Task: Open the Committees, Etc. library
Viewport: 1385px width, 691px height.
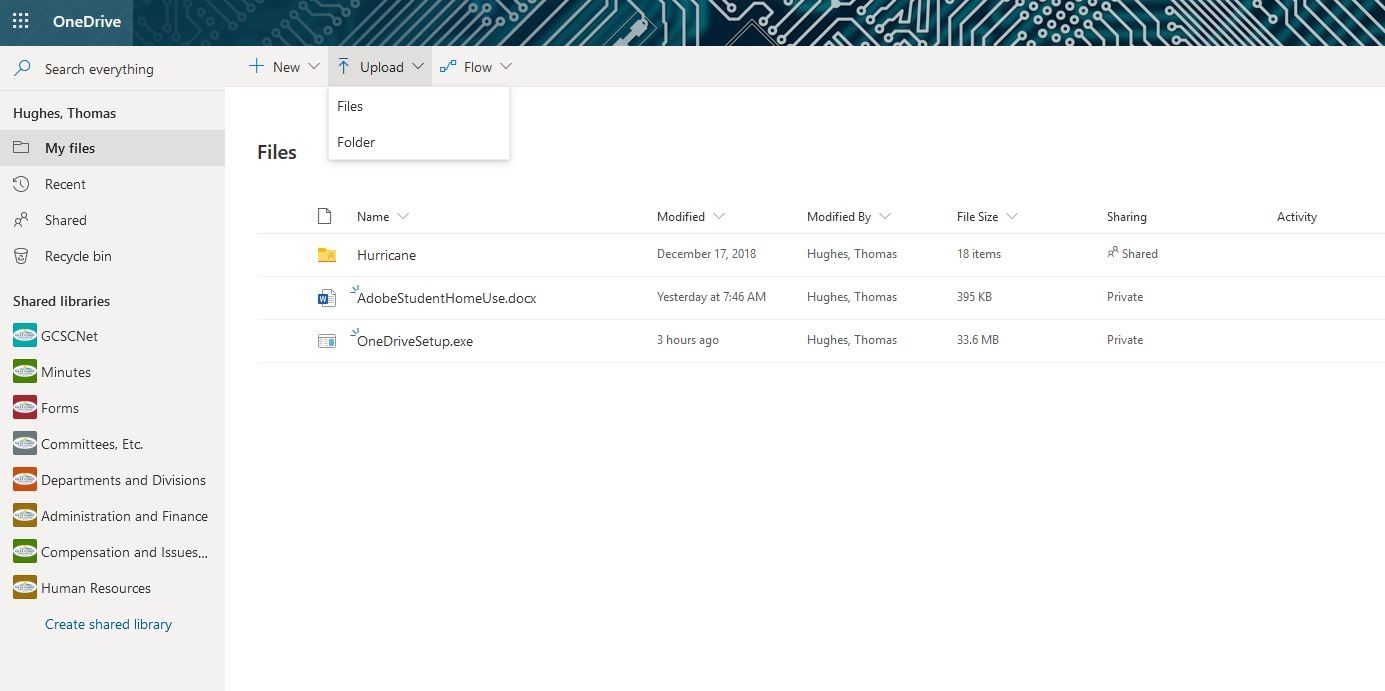Action: click(x=112, y=444)
